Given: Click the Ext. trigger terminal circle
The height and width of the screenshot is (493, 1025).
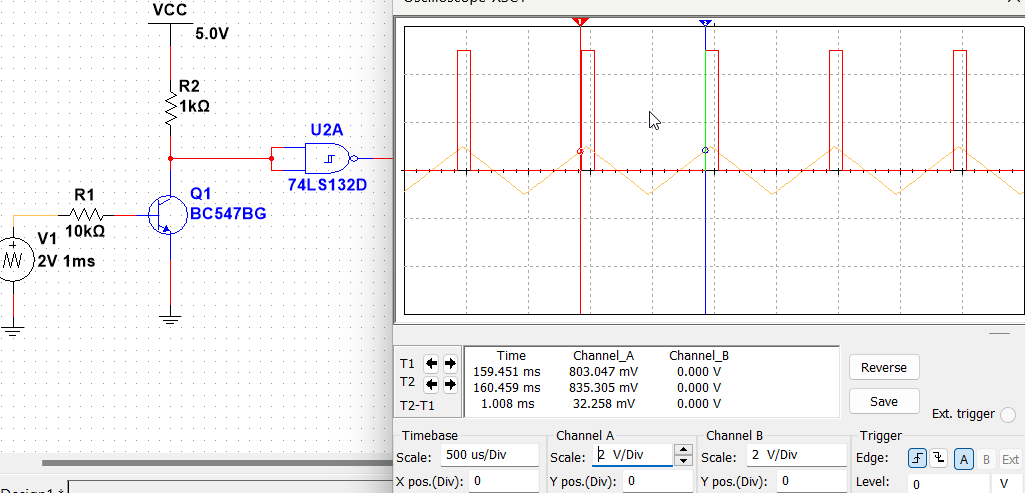Looking at the screenshot, I should [x=1009, y=414].
